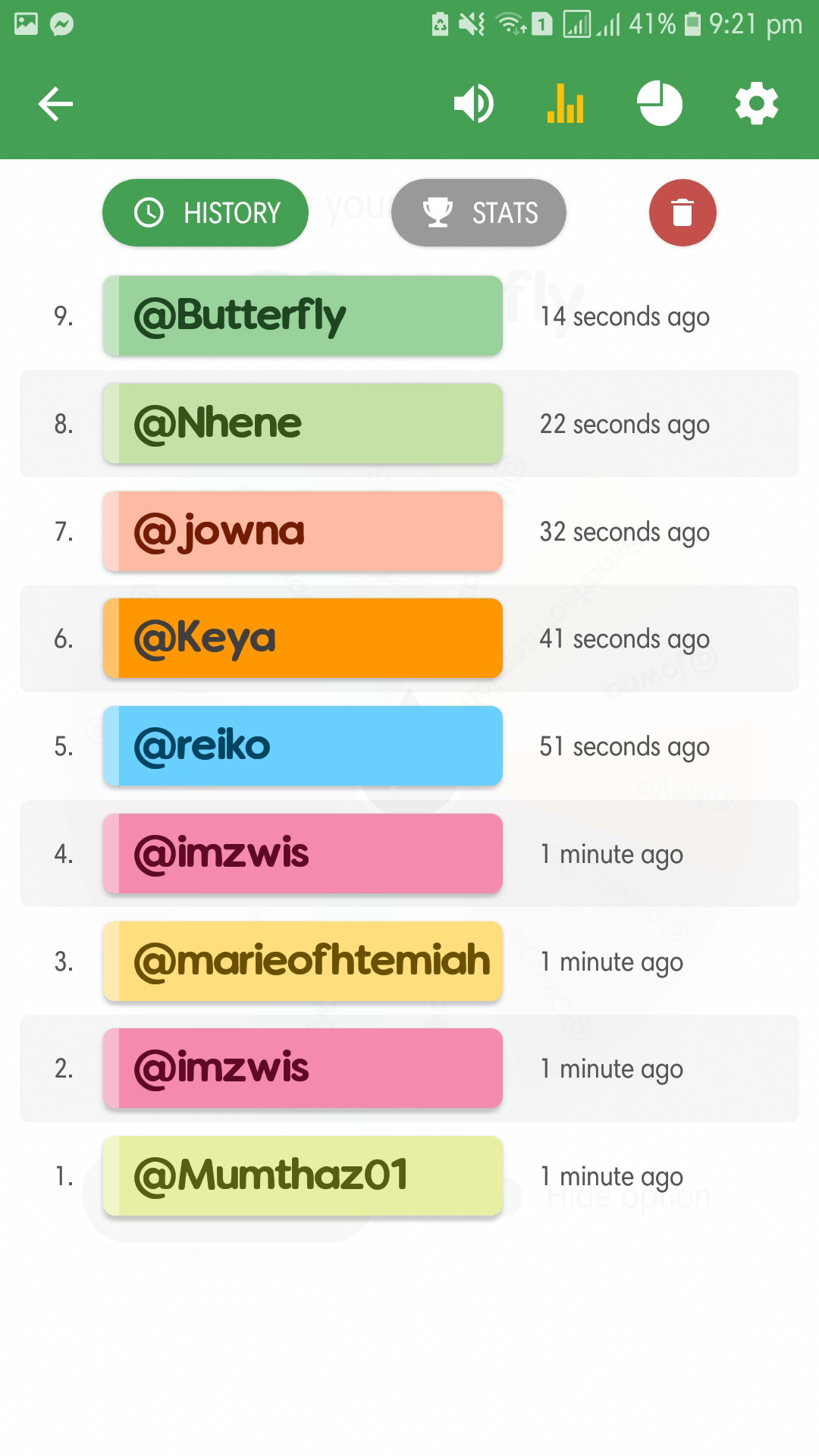
Task: Tap the @Mumthaz01 first entry
Action: pos(303,1176)
